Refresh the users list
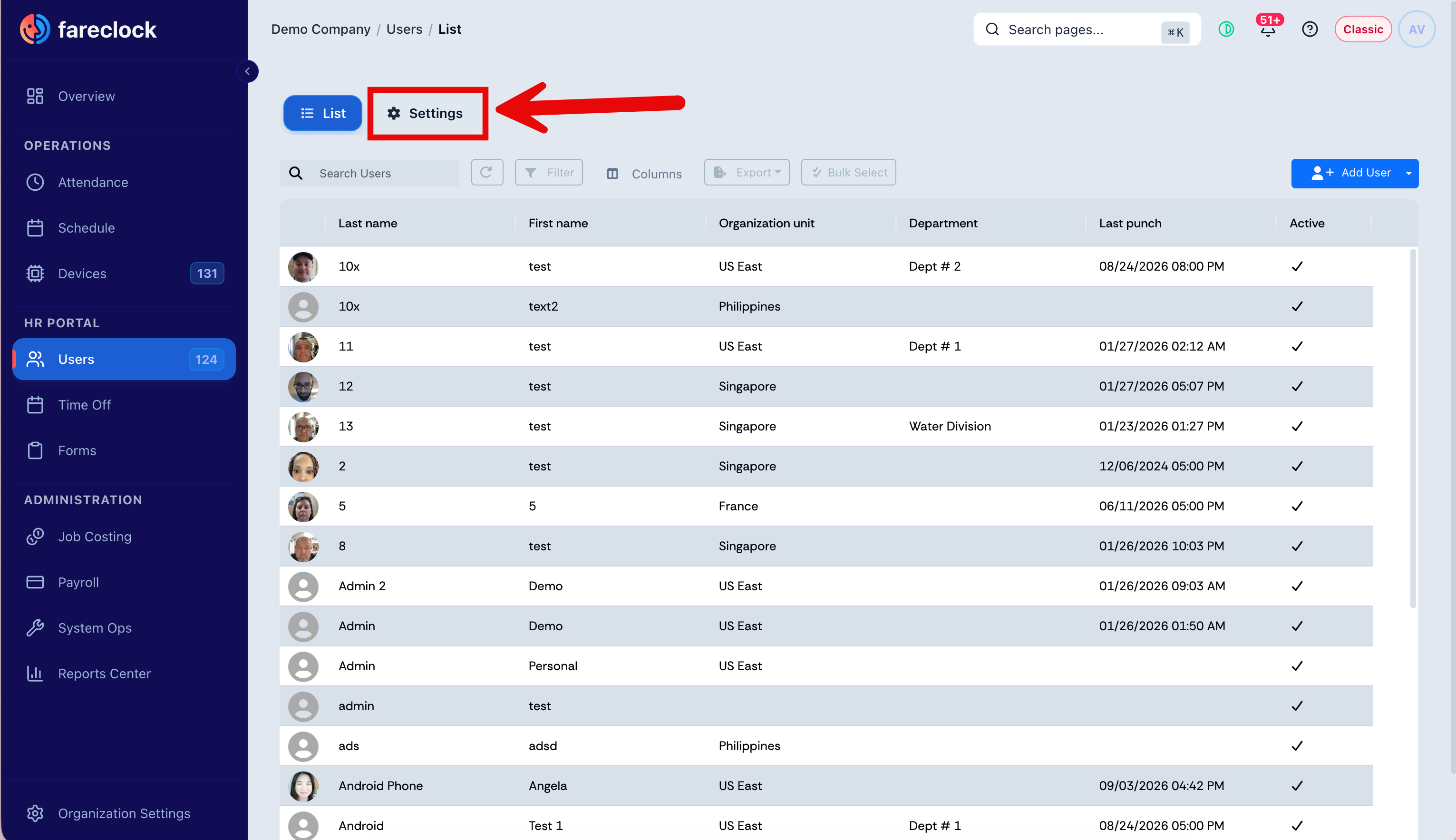 [486, 173]
